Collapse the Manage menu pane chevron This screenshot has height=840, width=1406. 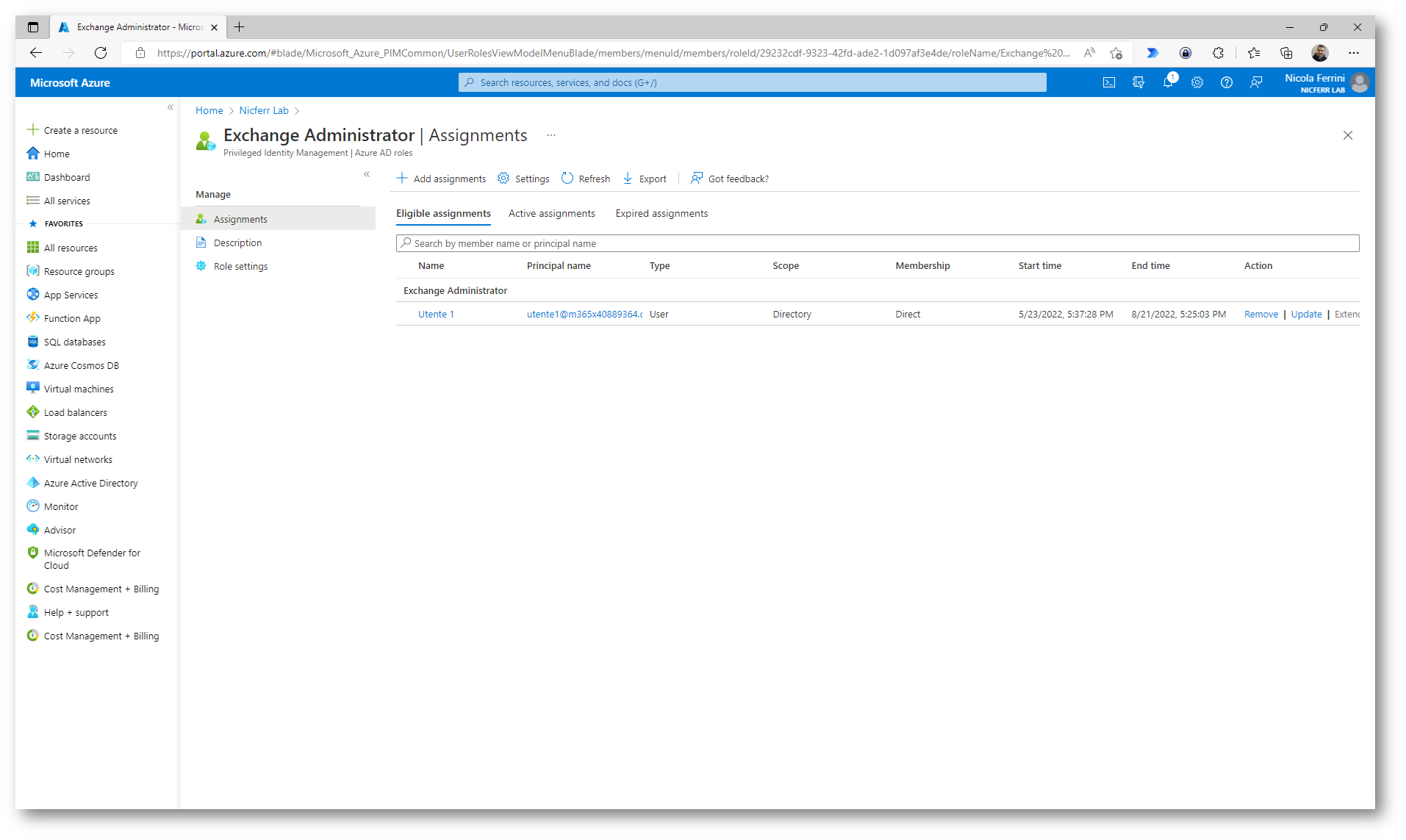(367, 174)
